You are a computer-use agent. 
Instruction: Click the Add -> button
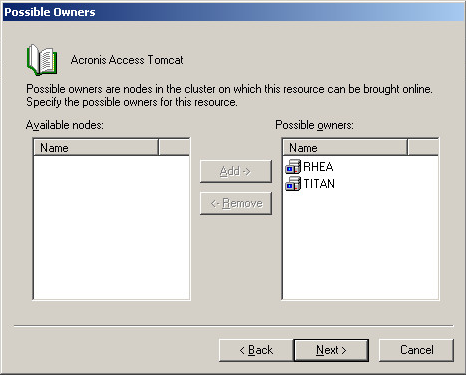click(236, 171)
